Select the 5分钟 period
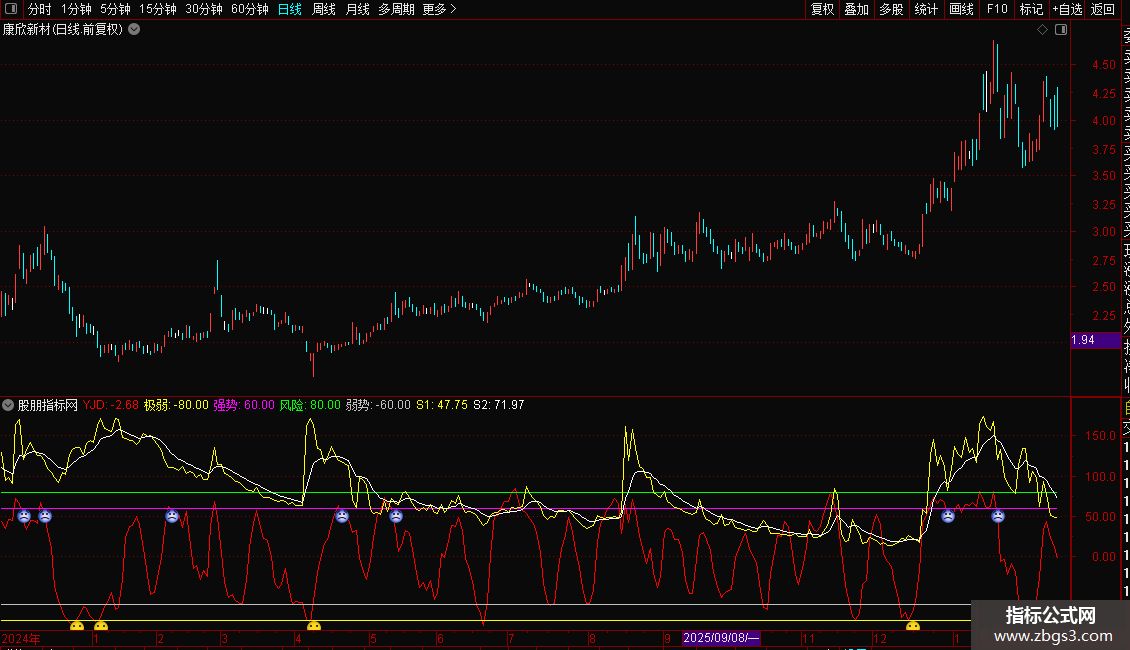Screen dimensions: 1130x650 tap(115, 10)
